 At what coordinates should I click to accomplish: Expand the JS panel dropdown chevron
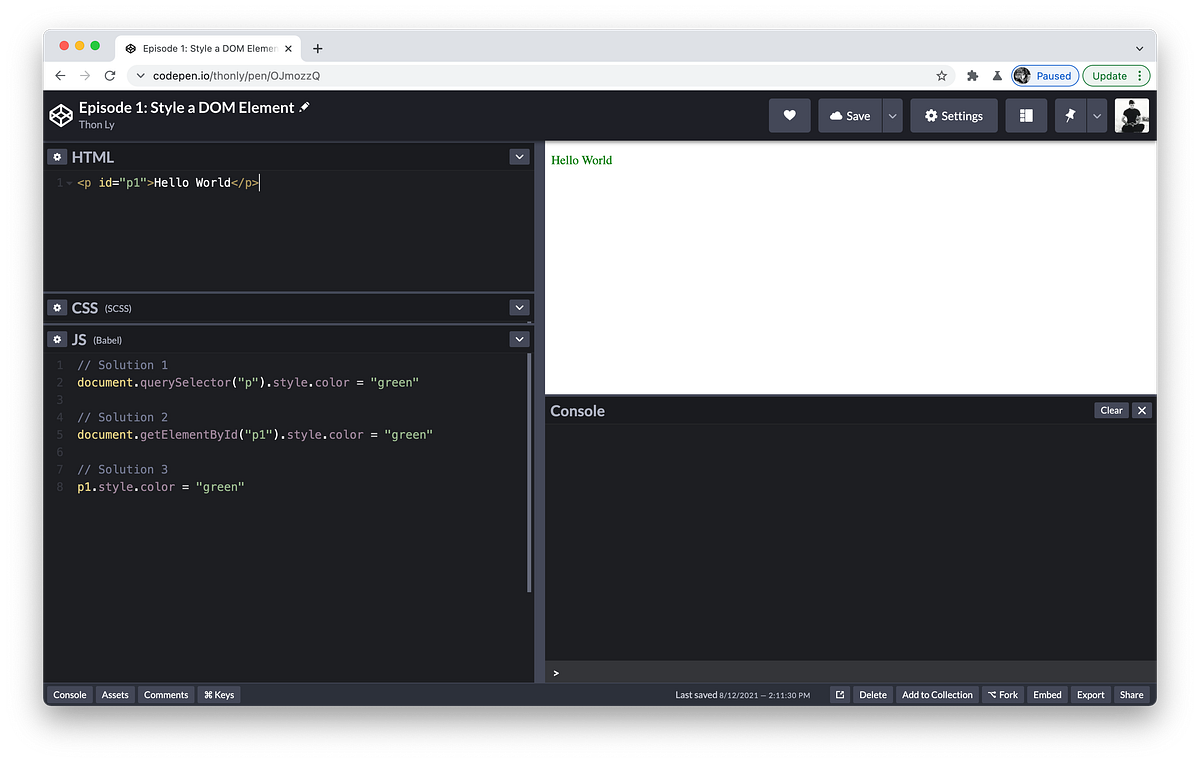tap(519, 339)
